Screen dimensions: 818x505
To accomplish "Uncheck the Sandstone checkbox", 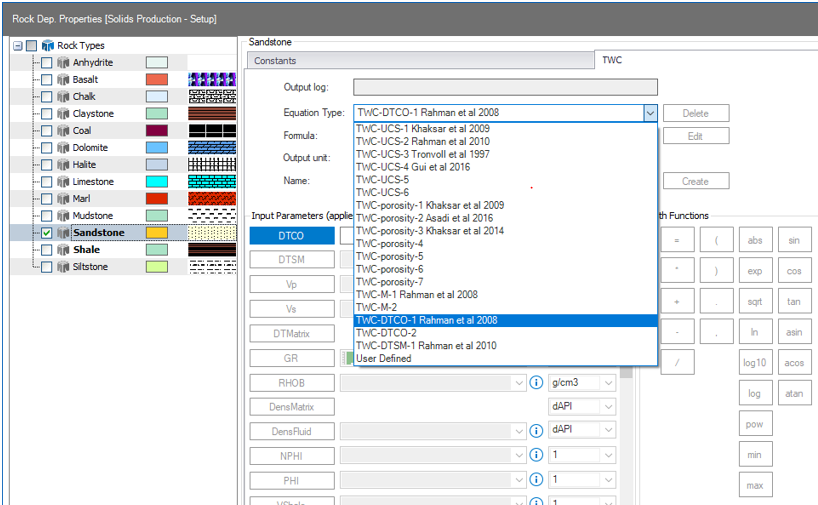I will click(x=46, y=233).
